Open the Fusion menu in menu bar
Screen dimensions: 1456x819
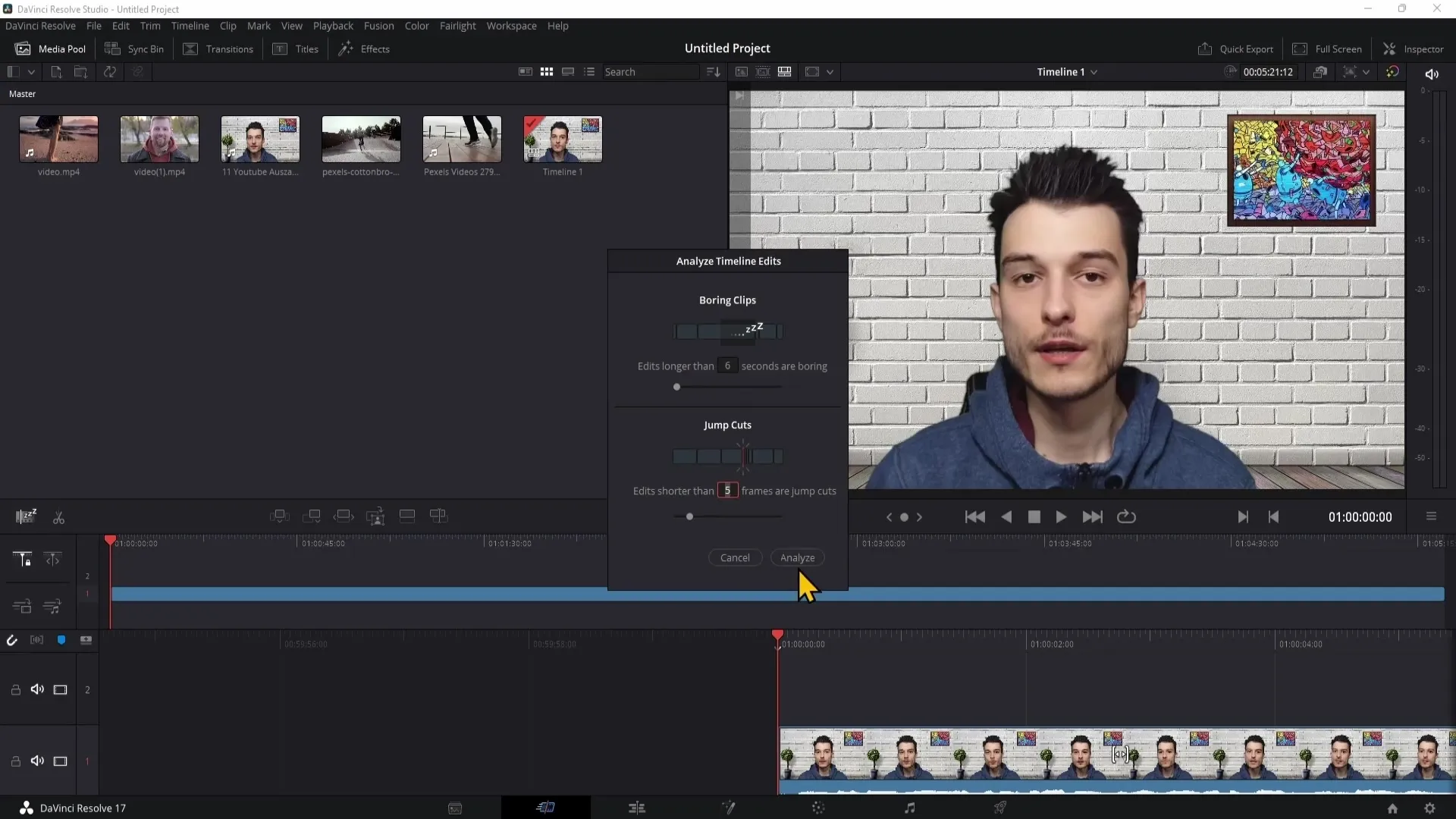coord(379,26)
